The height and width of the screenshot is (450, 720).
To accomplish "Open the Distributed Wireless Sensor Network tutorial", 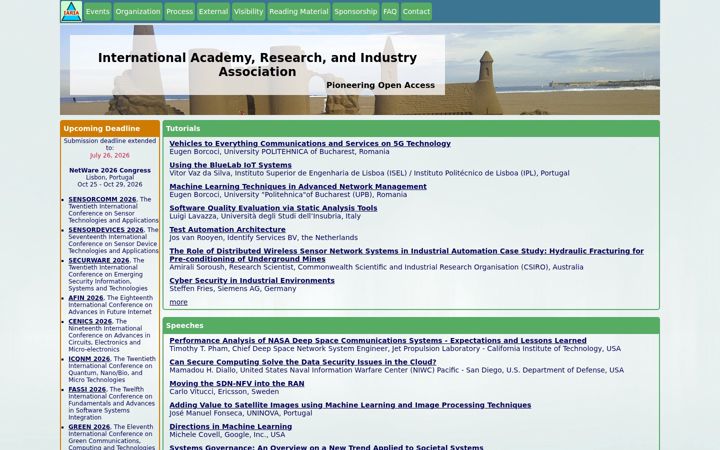I will pyautogui.click(x=406, y=255).
